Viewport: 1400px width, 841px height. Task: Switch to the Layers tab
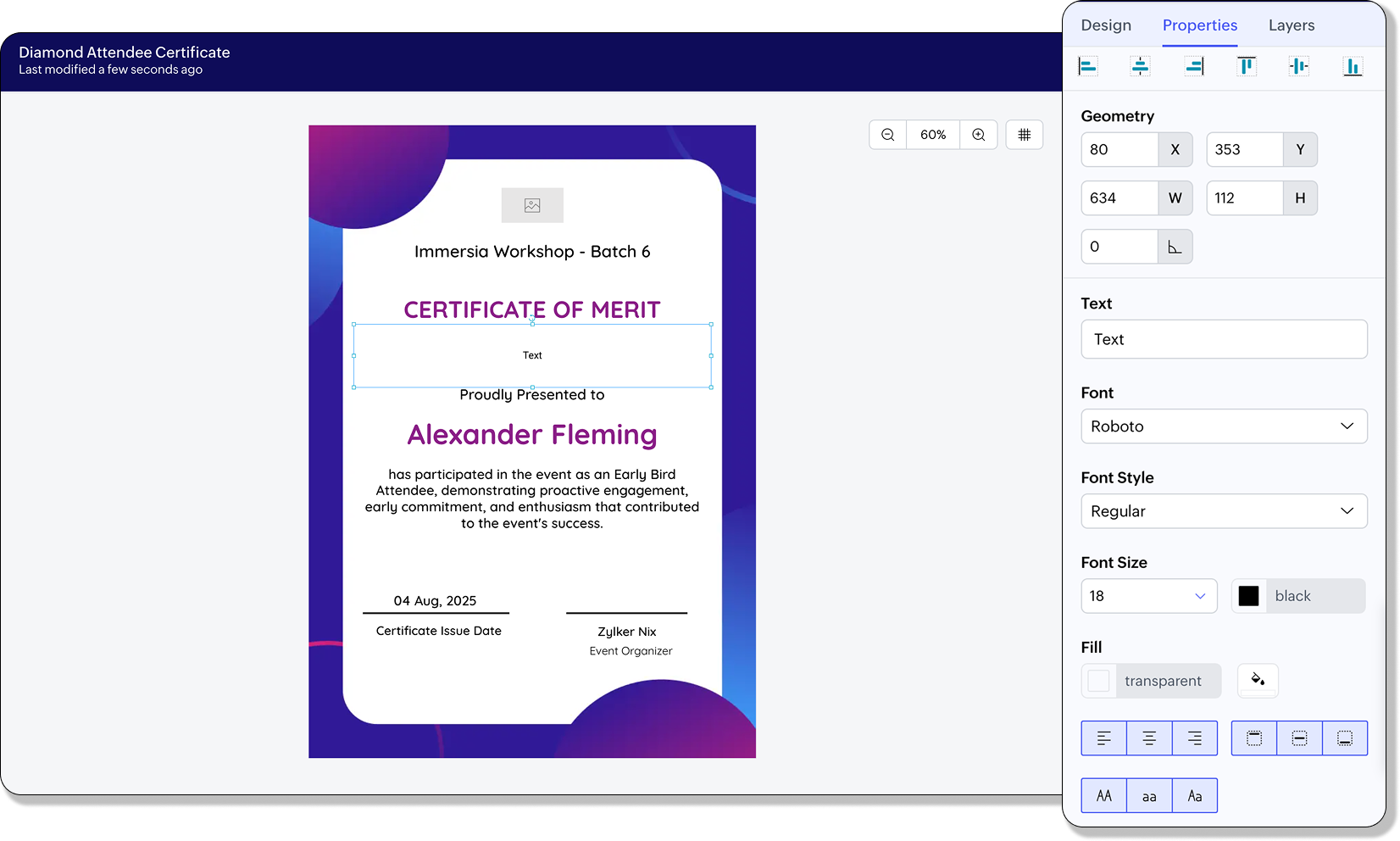click(1292, 25)
